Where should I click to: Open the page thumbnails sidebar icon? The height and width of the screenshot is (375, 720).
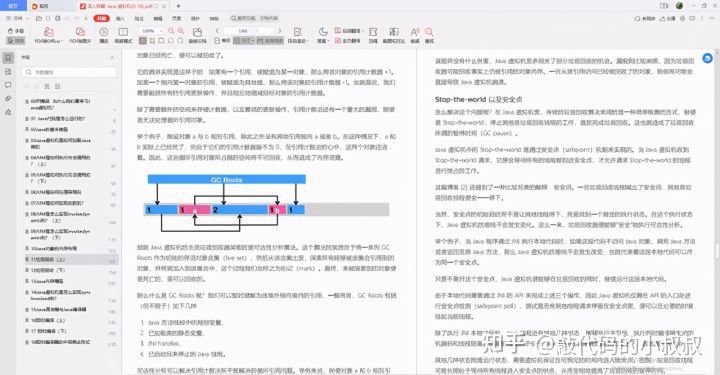tap(8, 72)
